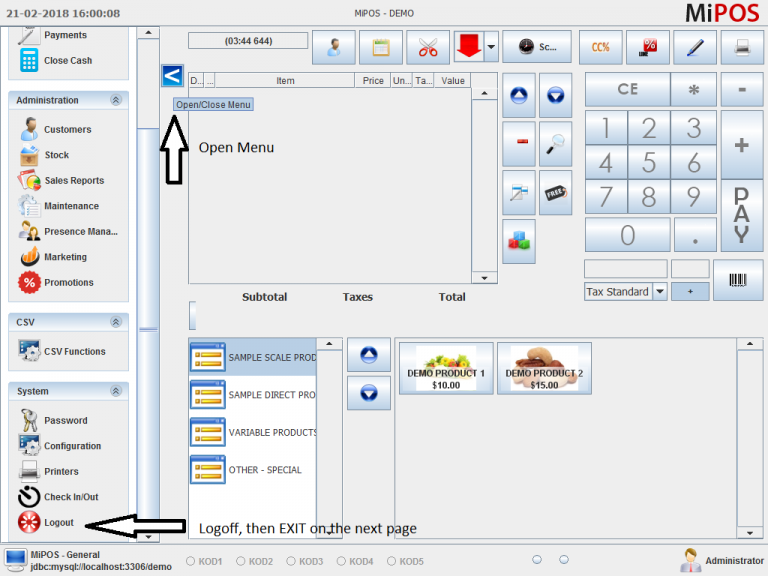768x576 pixels.
Task: Open the customer selection icon in toolbar
Action: (x=334, y=47)
